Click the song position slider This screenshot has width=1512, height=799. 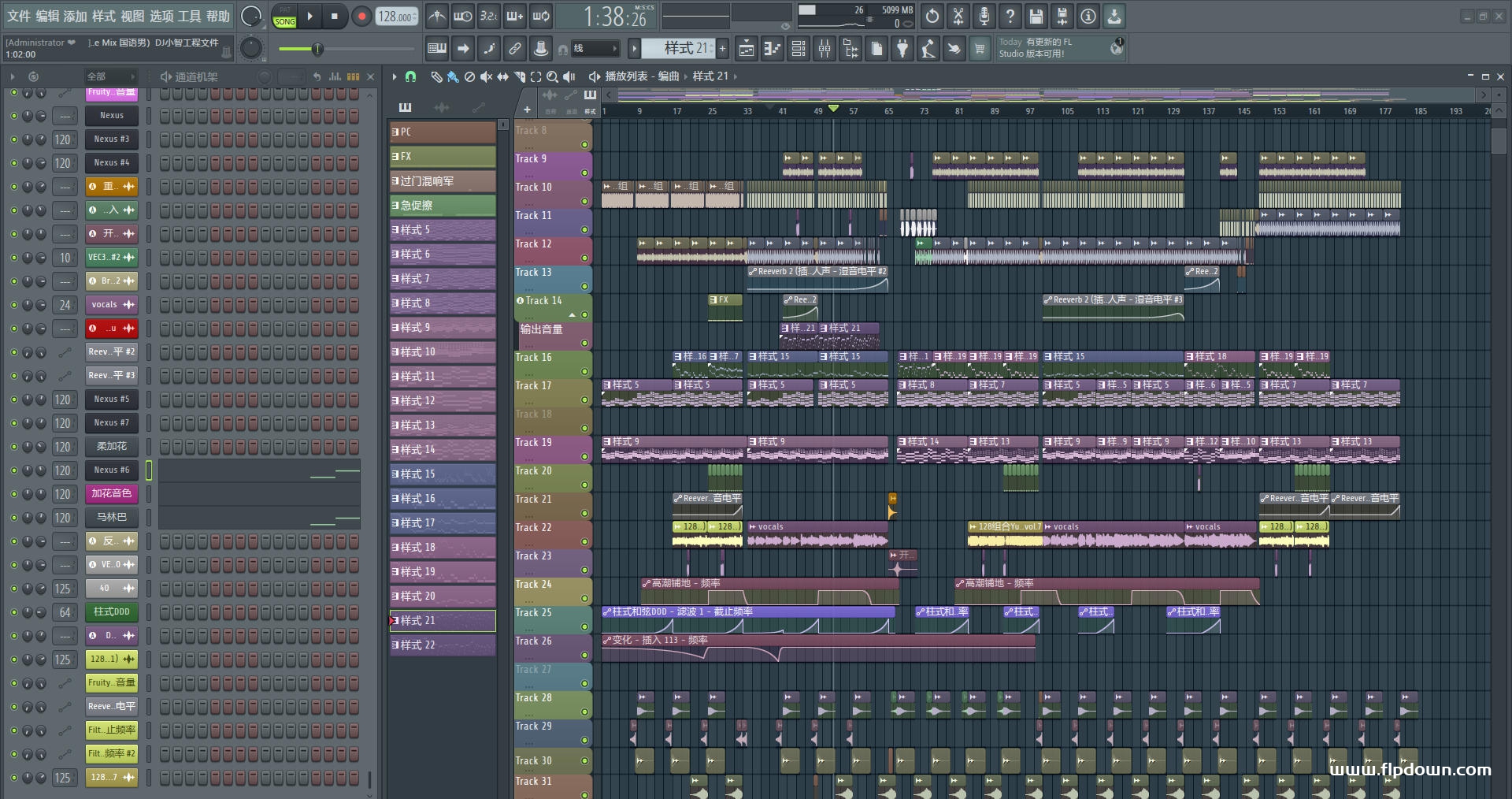(317, 49)
